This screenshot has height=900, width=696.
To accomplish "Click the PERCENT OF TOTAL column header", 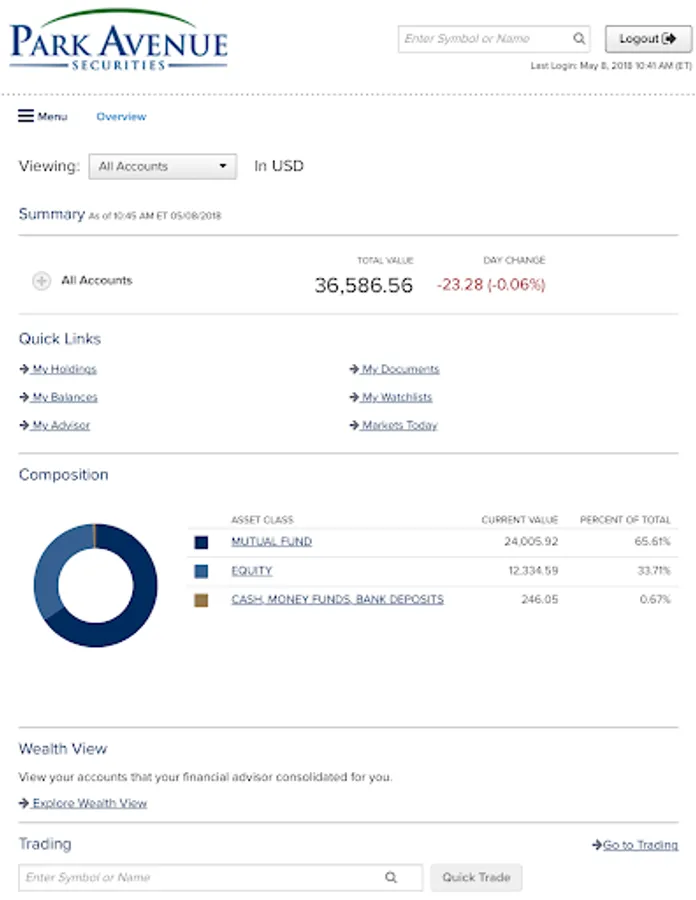I will click(625, 520).
